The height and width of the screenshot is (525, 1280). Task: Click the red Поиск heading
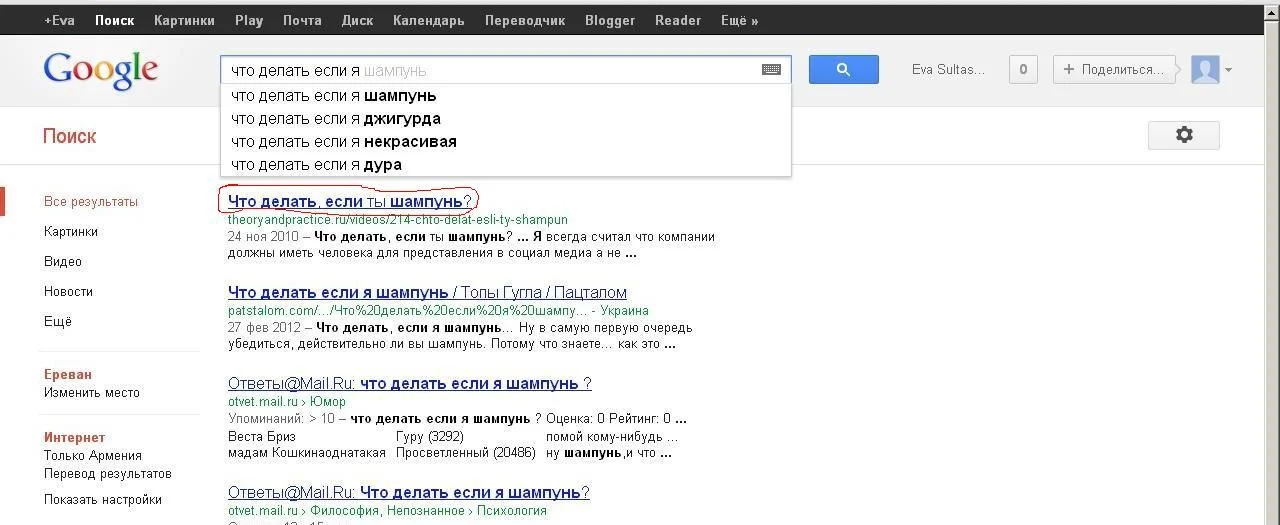point(70,136)
